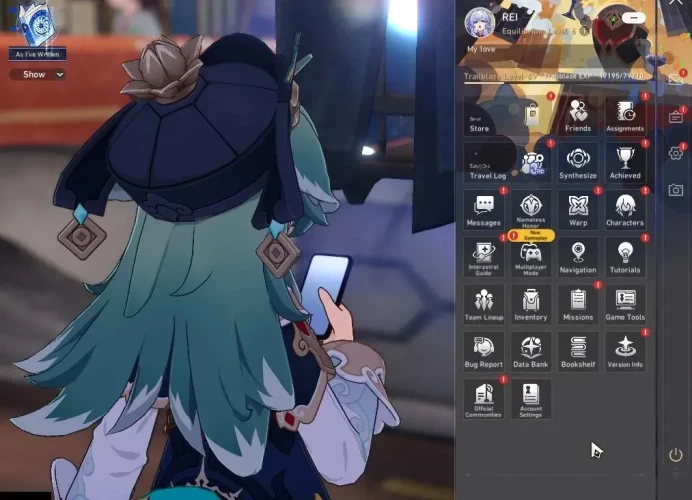
Task: Open Version Info
Action: pyautogui.click(x=625, y=352)
